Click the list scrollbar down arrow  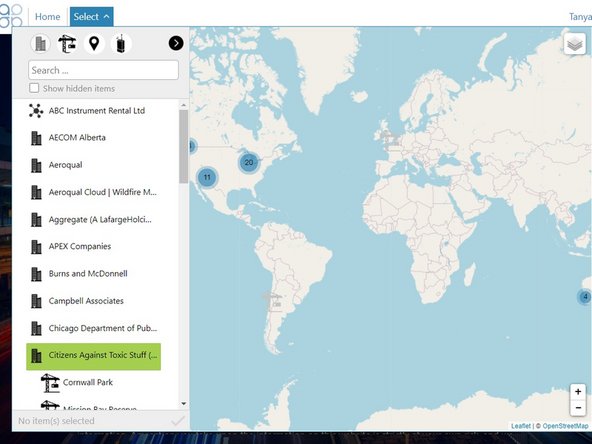click(183, 404)
